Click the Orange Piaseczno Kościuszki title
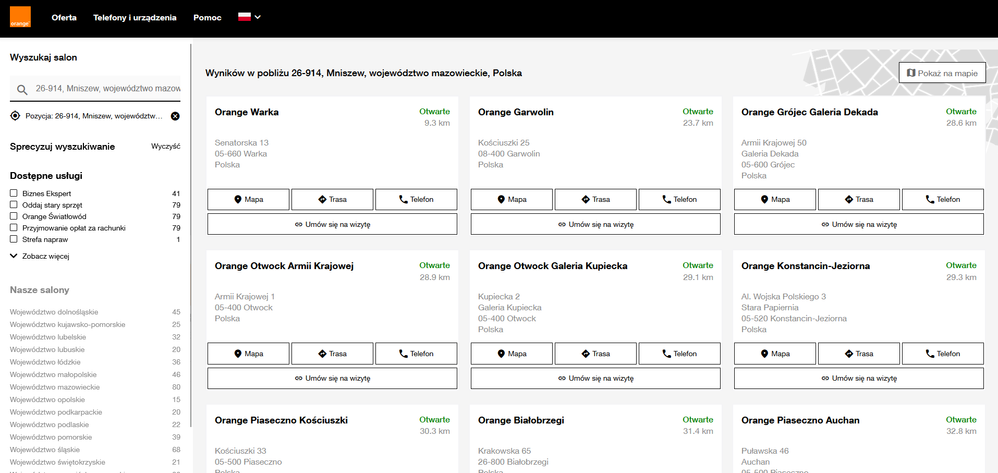The width and height of the screenshot is (998, 473). tap(281, 420)
